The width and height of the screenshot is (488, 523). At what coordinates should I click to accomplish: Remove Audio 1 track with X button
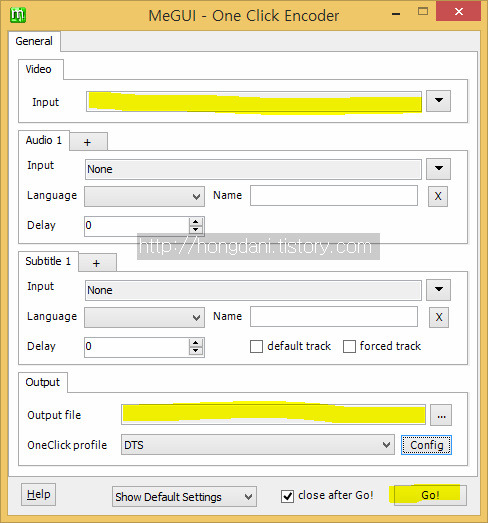pos(438,196)
